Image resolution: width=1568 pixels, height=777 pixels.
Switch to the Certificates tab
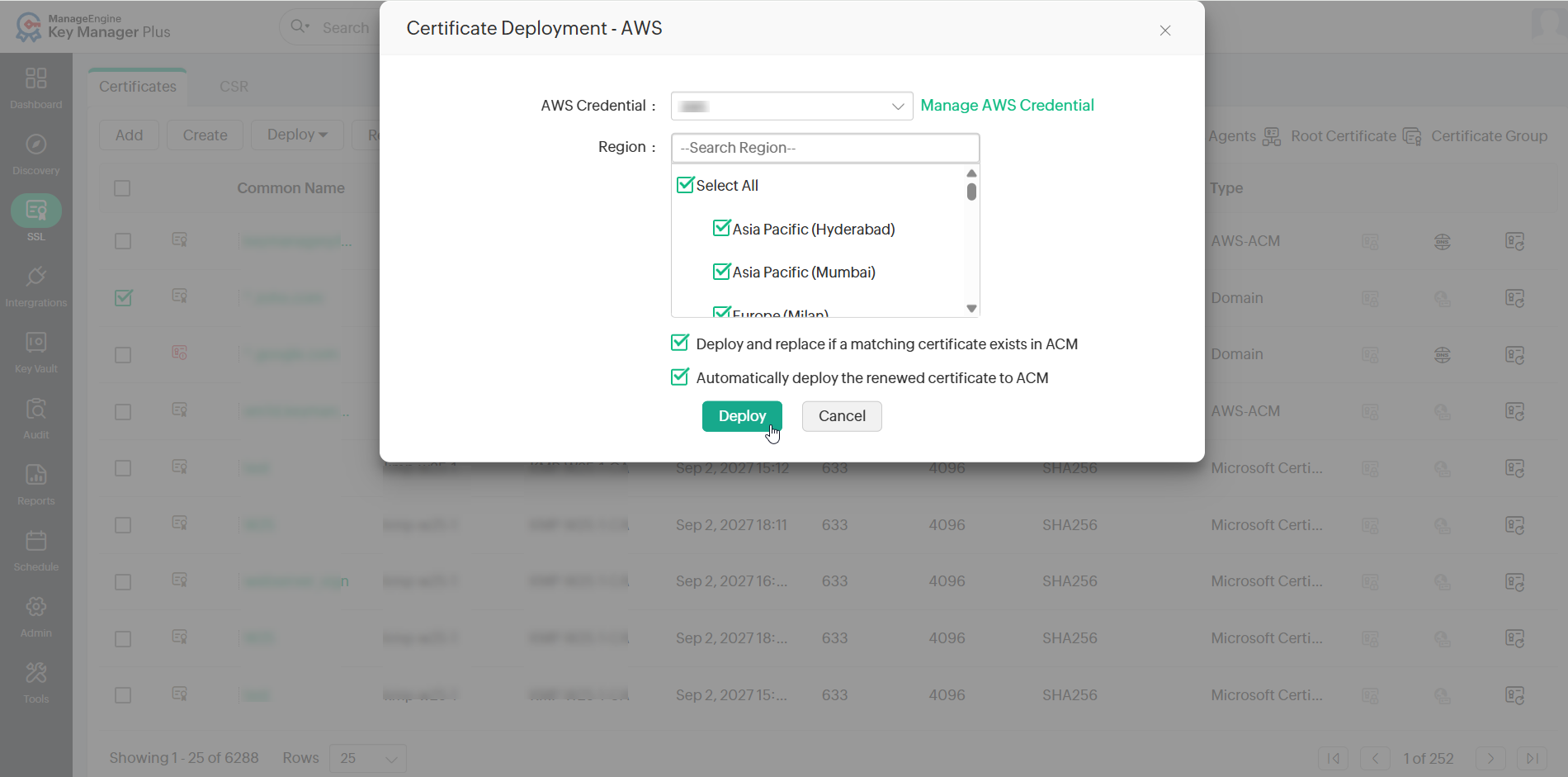[138, 87]
